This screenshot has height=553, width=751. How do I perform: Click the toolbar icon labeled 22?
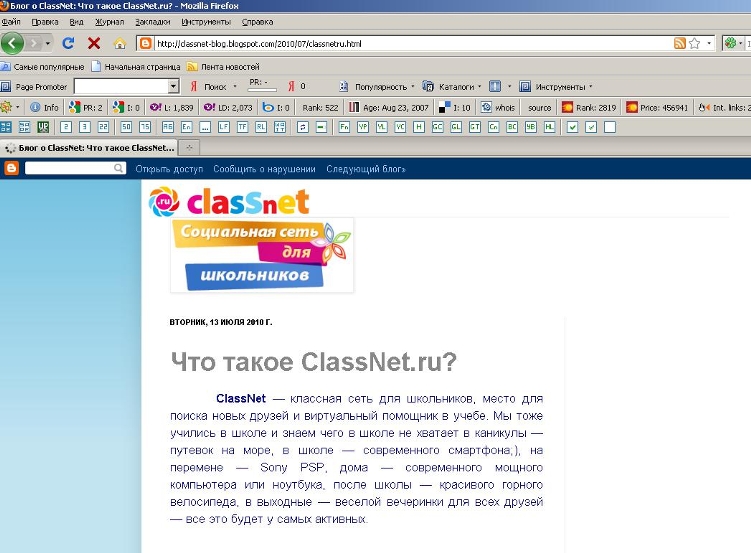pyautogui.click(x=103, y=127)
